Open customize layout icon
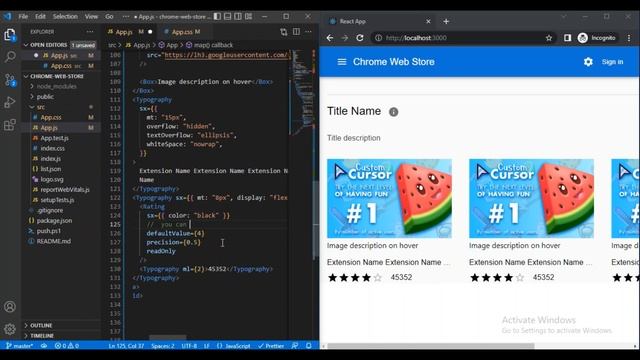This screenshot has height=360, width=640. point(249,16)
